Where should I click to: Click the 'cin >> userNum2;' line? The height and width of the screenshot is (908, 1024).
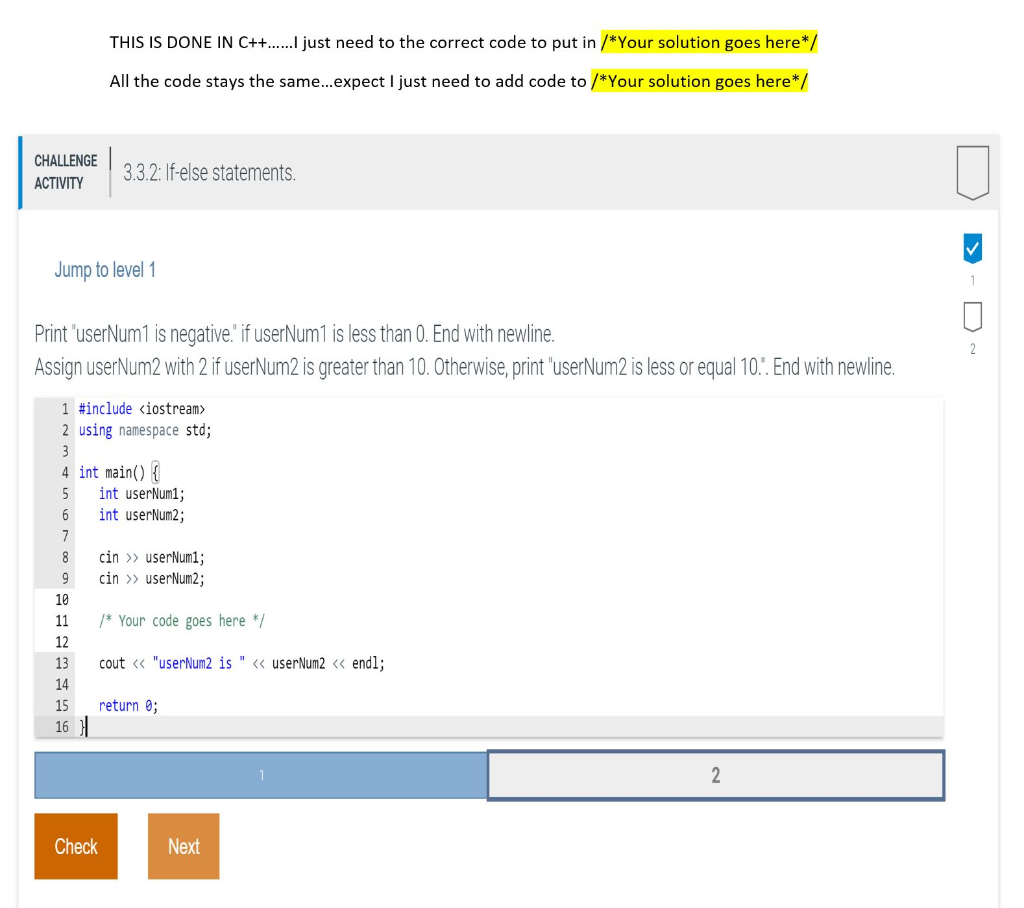coord(152,579)
